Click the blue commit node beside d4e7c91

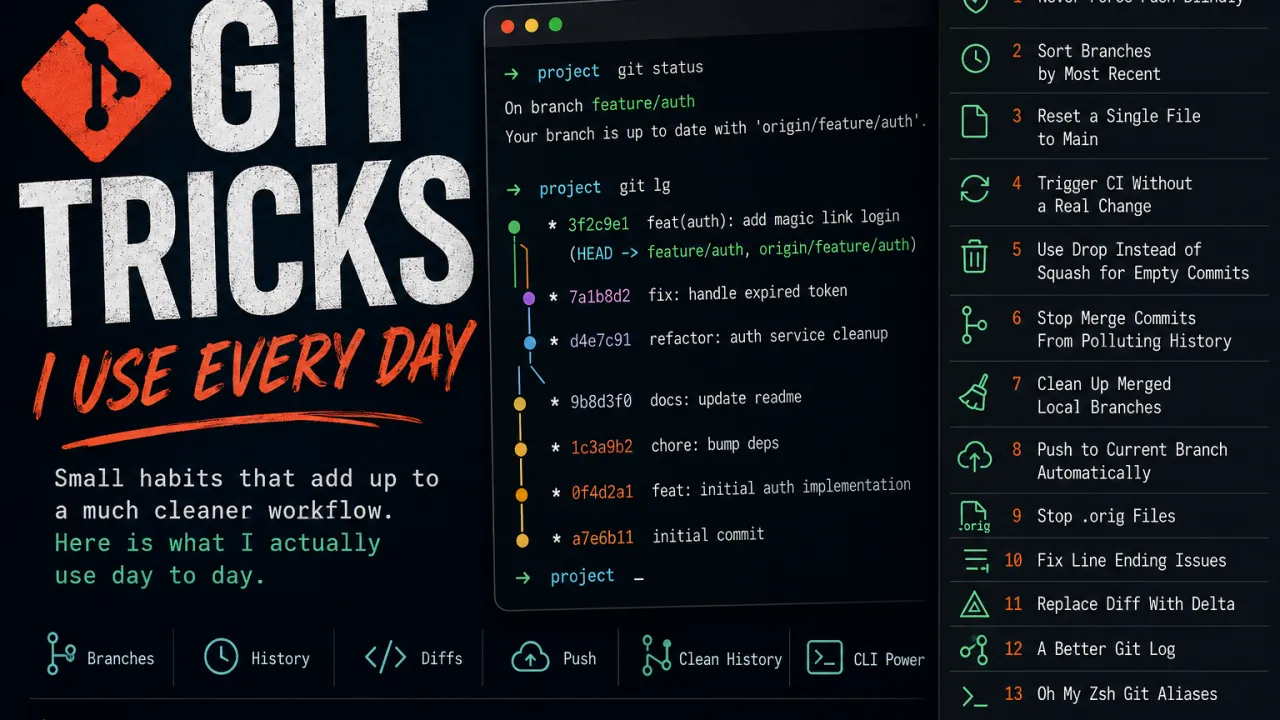point(530,342)
